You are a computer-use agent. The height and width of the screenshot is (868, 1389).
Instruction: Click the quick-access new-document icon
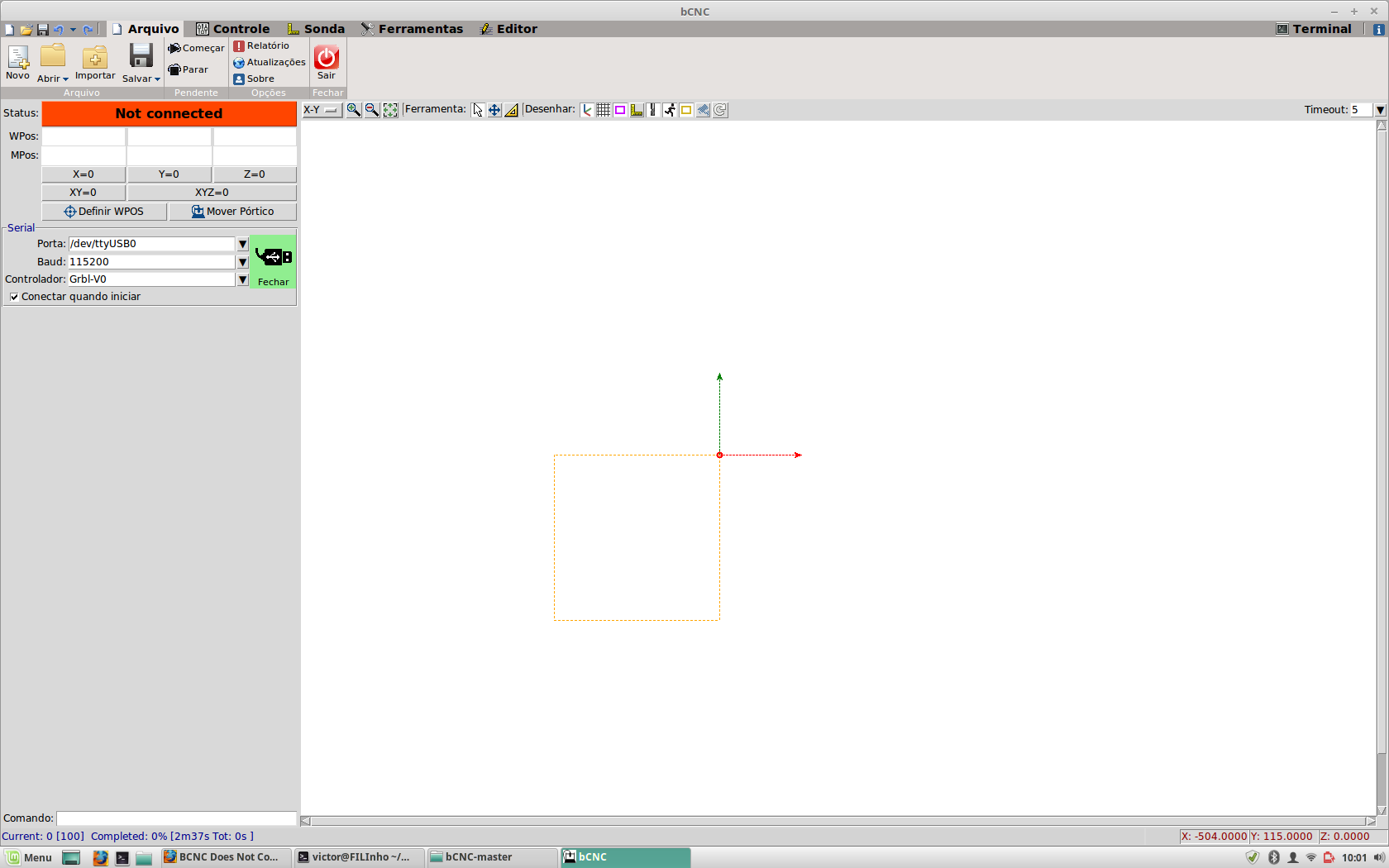click(x=9, y=30)
